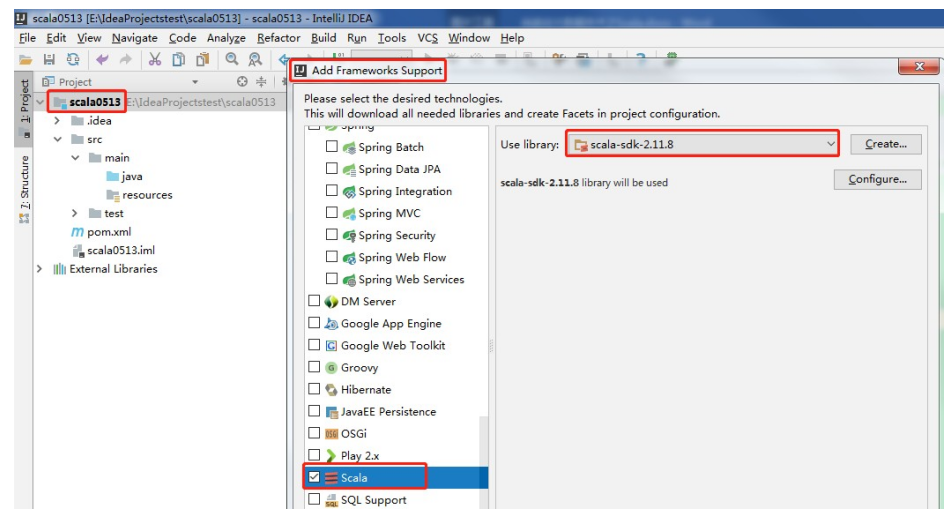Viewport: 950px width, 517px height.
Task: Open the Help menu
Action: (512, 38)
